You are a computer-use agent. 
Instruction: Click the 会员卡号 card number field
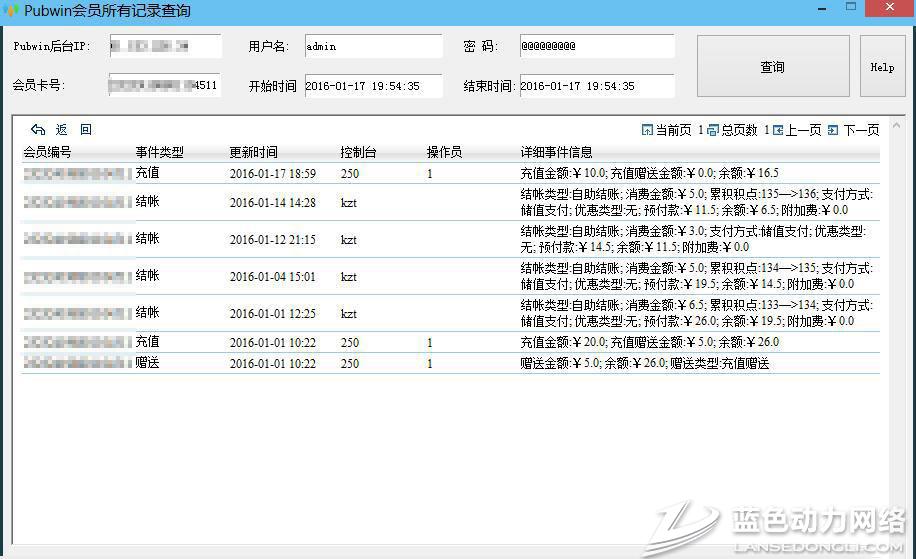coord(165,86)
